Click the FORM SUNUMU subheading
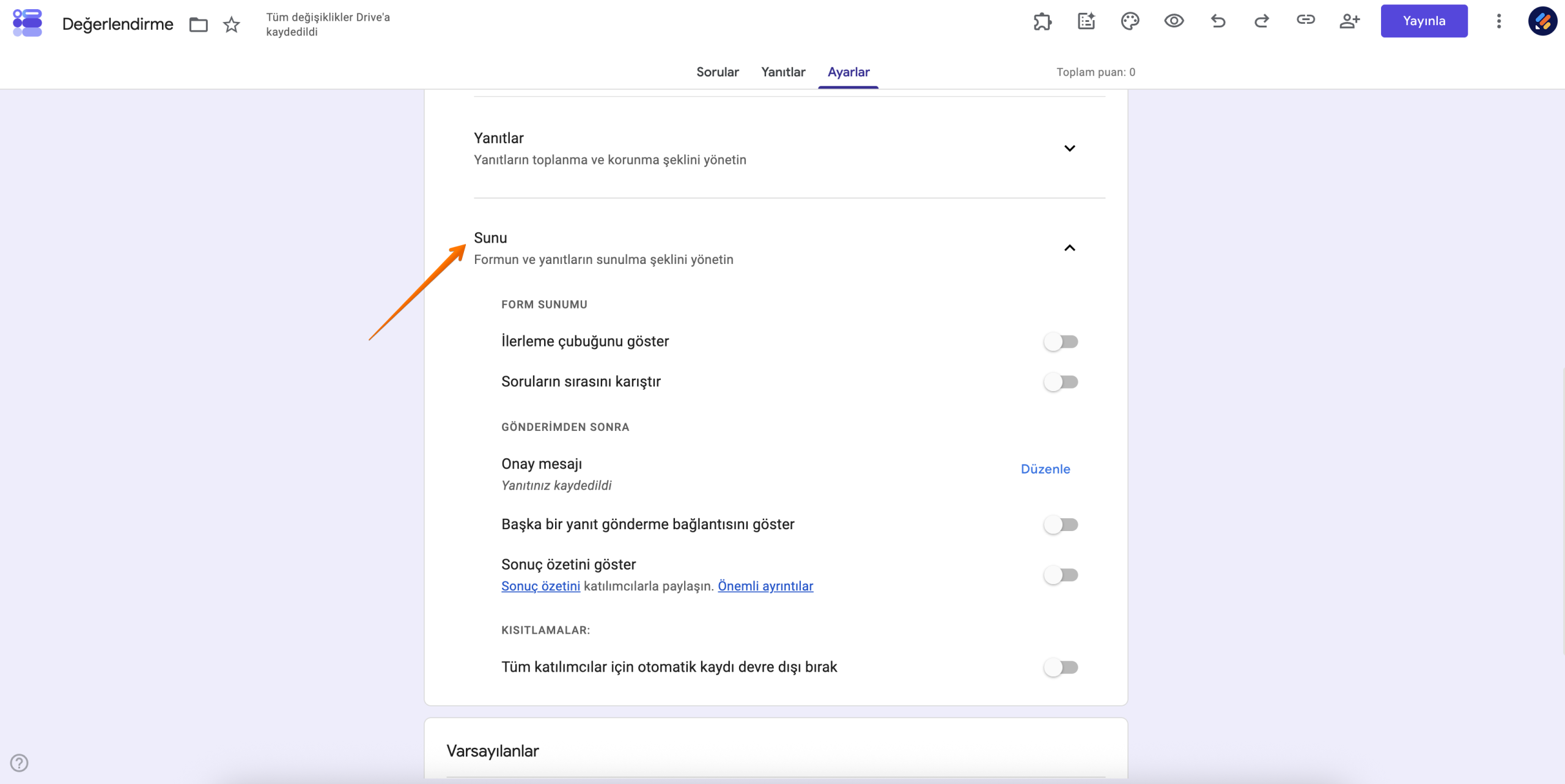The width and height of the screenshot is (1565, 784). point(544,304)
